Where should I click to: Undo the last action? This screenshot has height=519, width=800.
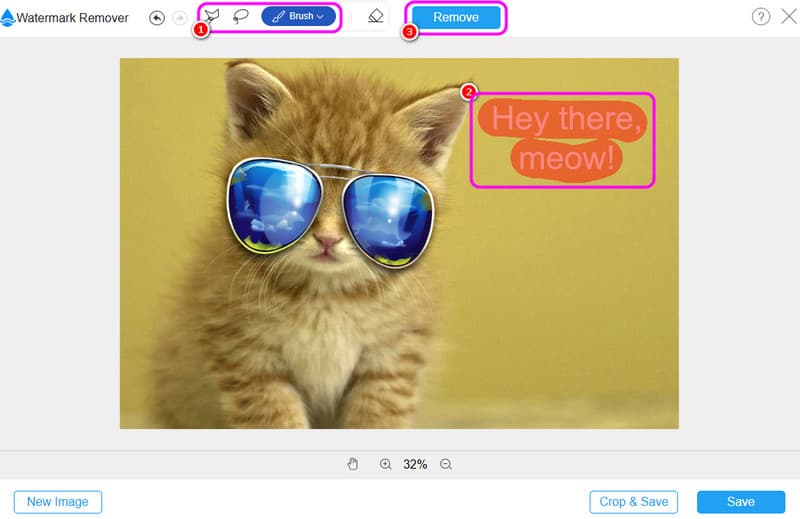(157, 17)
